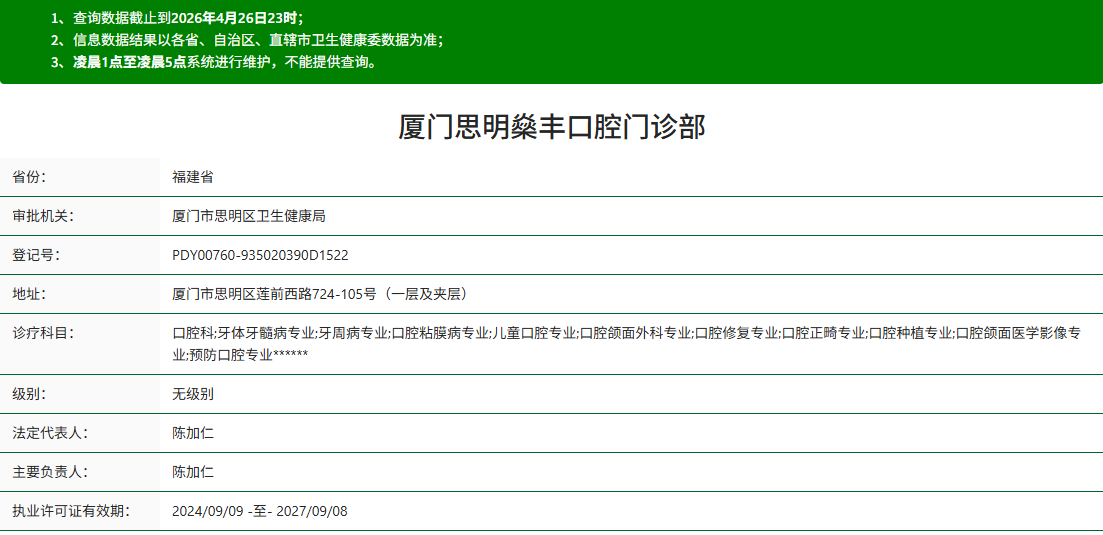Screen dimensions: 1103x535
Task: Click registration number PDY00760-935020390D1522
Action: pyautogui.click(x=260, y=255)
